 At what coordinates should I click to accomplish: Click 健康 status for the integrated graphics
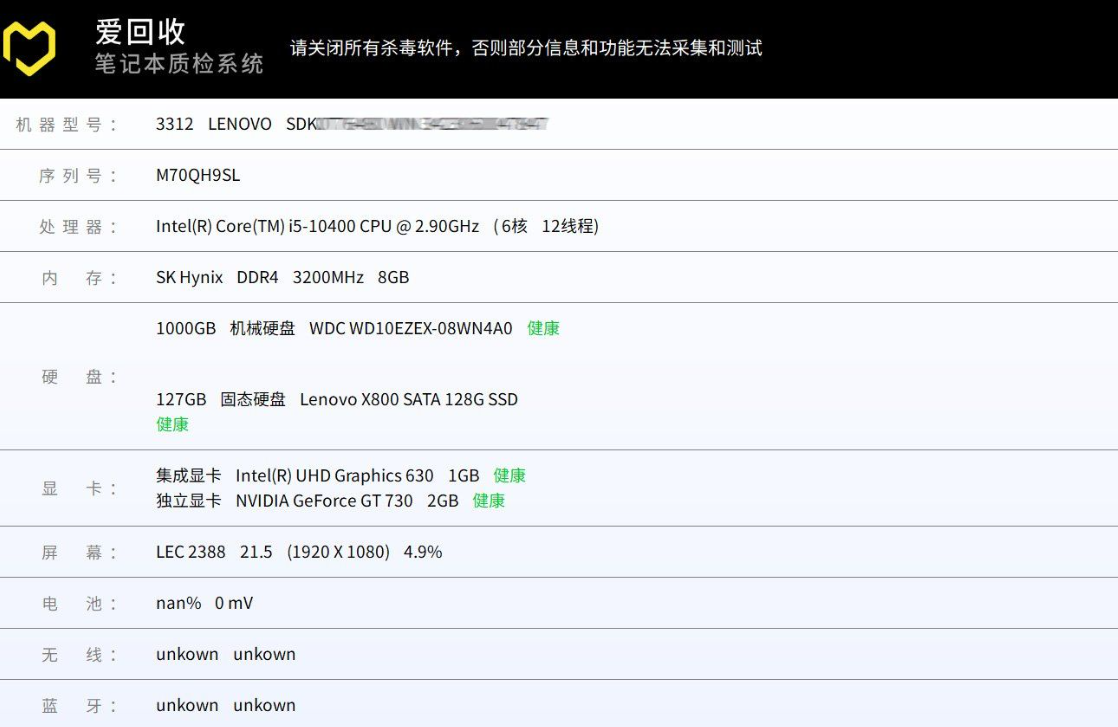click(510, 475)
